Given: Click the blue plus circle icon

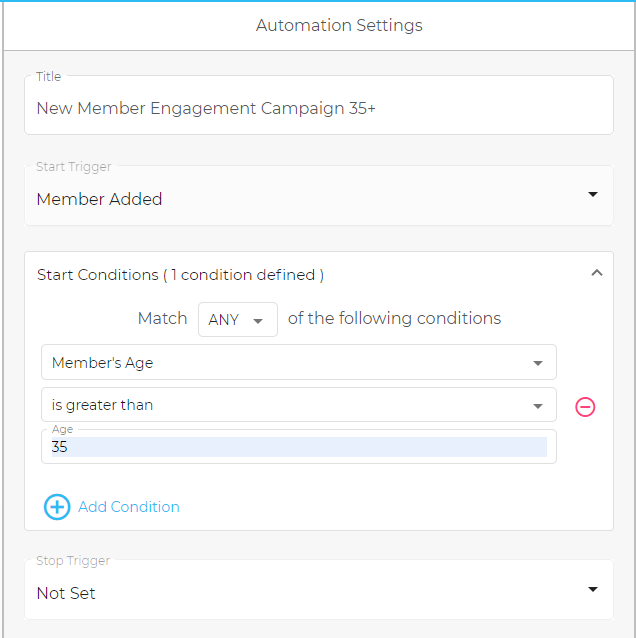Looking at the screenshot, I should 57,507.
